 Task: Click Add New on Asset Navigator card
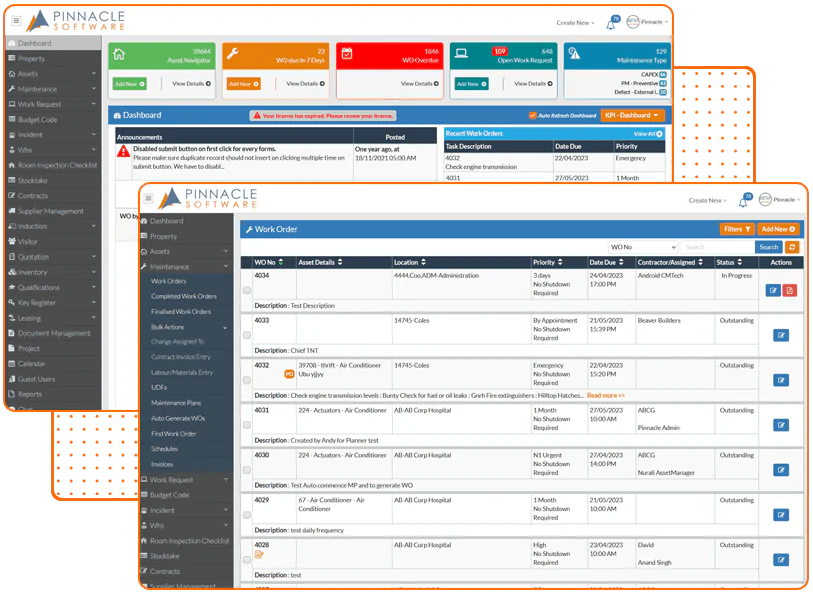click(130, 83)
